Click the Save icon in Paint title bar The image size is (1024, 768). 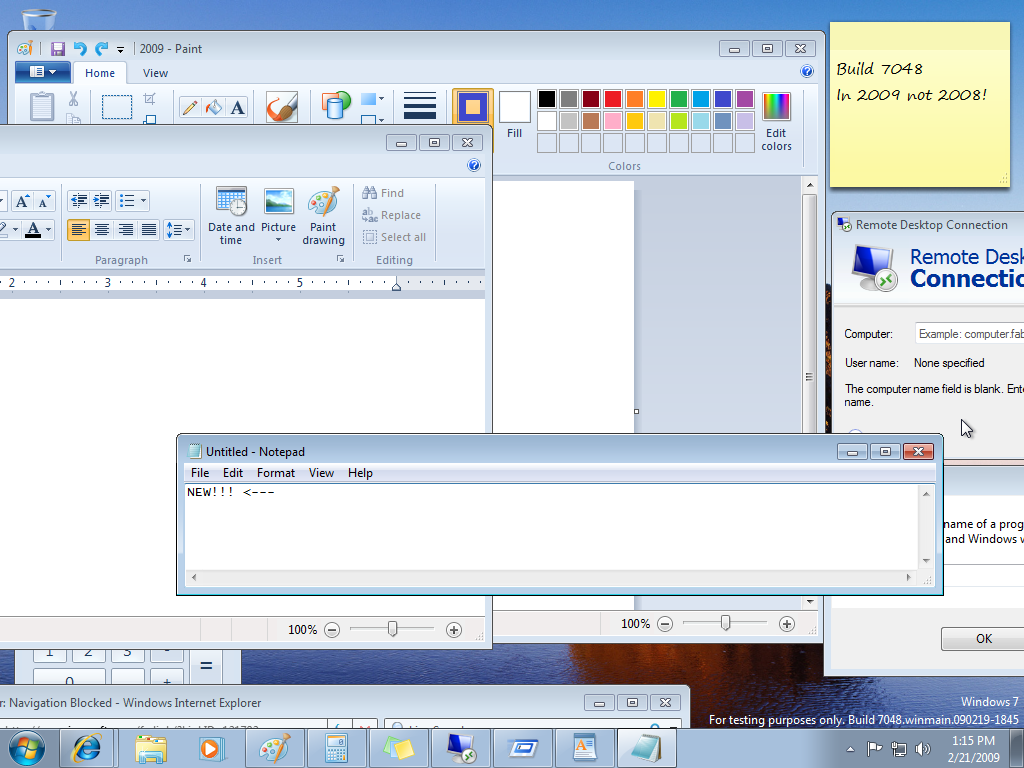tap(57, 49)
